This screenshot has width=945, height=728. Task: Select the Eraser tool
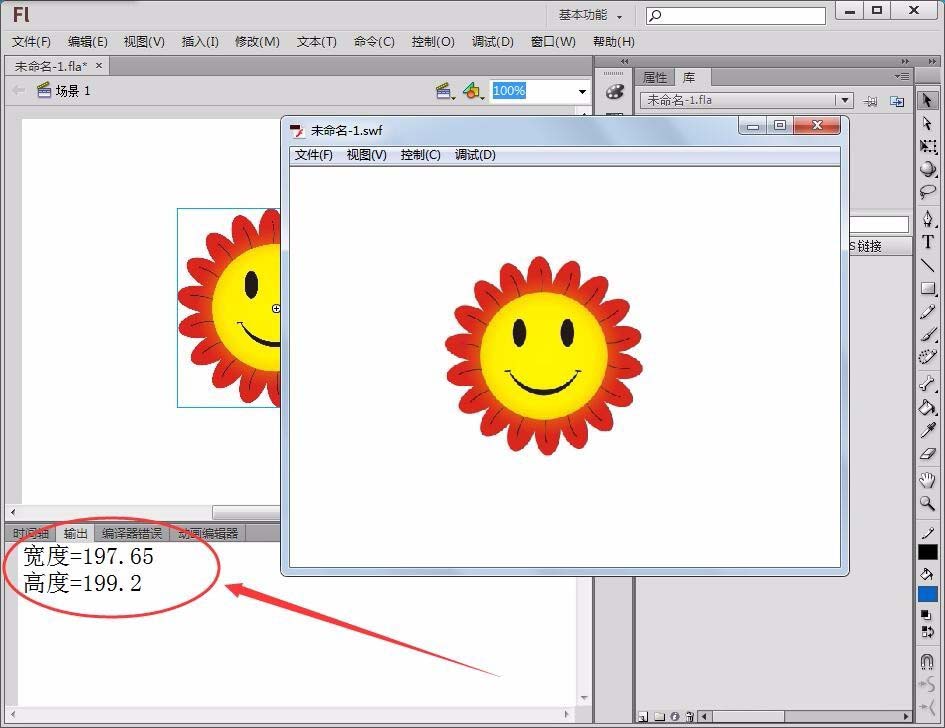pos(928,453)
